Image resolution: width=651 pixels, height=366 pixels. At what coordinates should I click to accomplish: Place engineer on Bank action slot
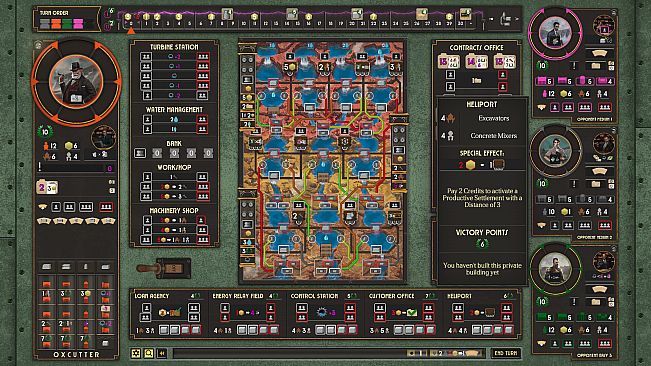pos(140,153)
